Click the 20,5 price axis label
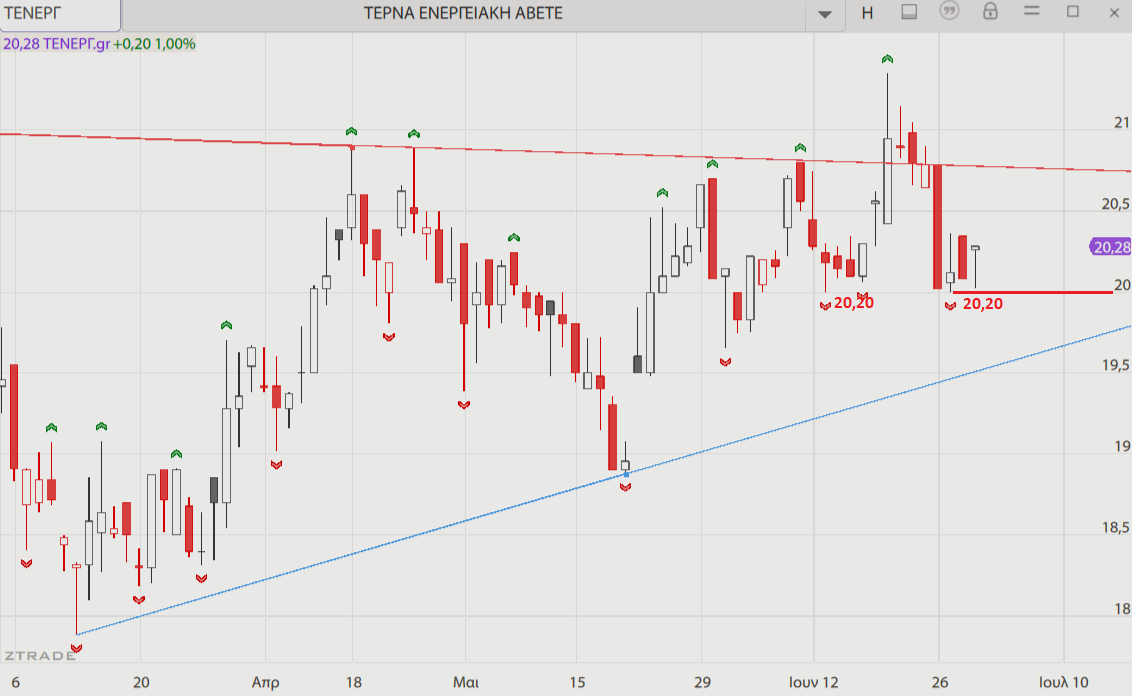Screen dimensions: 1132x696 click(x=1115, y=204)
